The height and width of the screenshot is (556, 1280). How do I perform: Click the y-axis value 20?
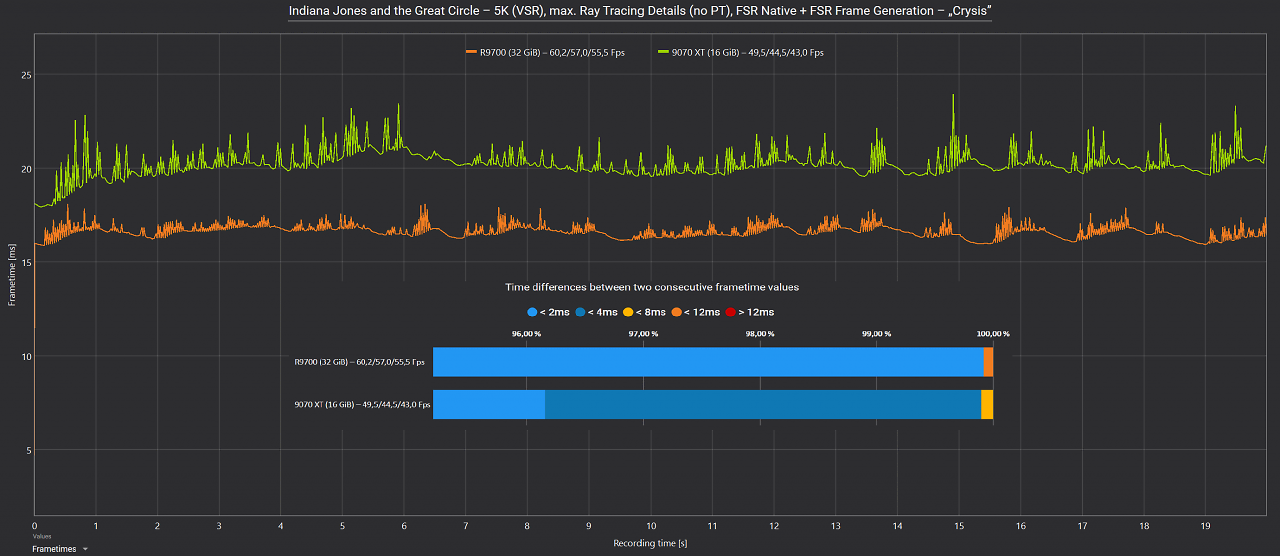27,169
